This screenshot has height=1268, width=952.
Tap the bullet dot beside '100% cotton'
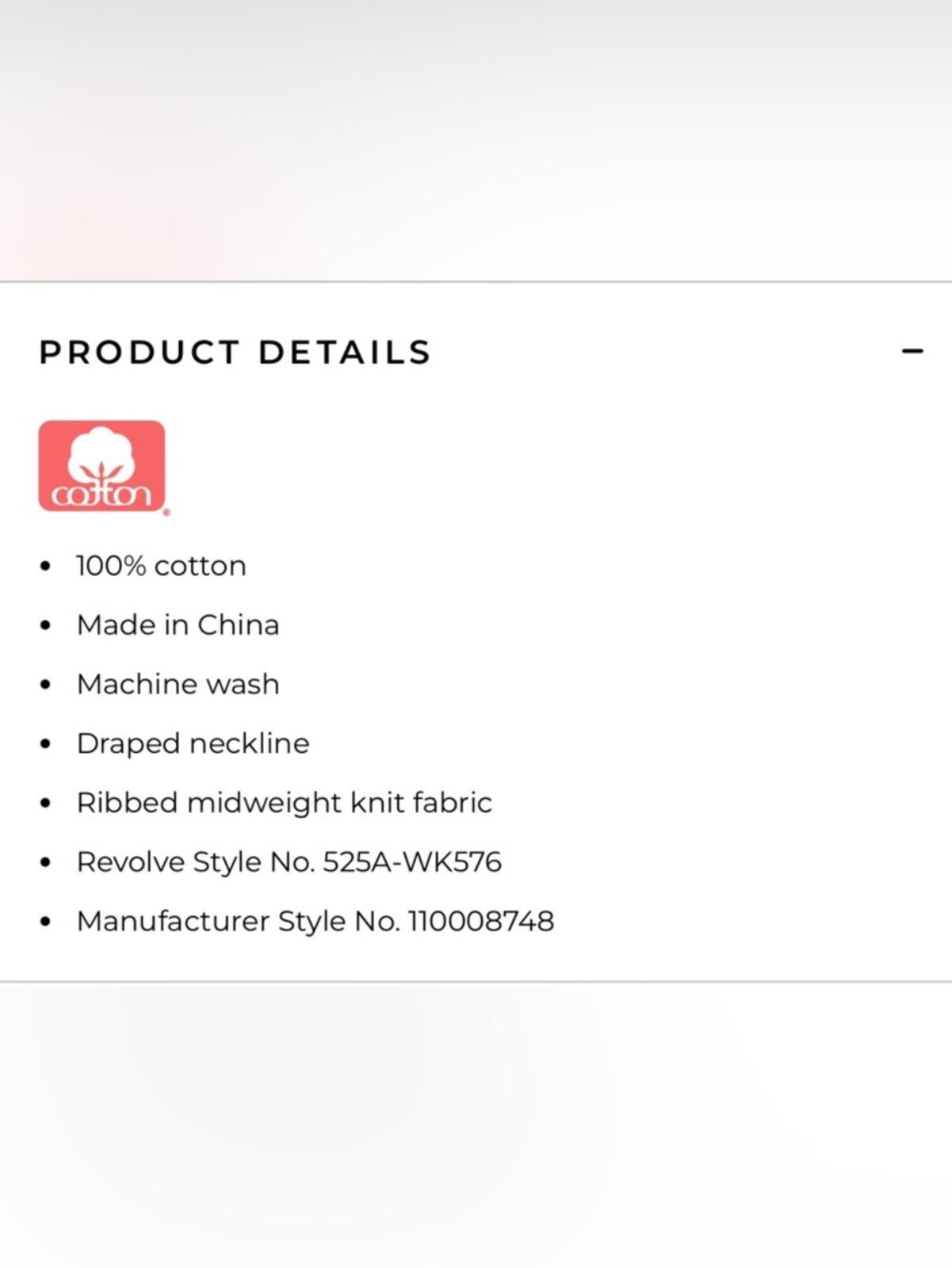pos(45,567)
